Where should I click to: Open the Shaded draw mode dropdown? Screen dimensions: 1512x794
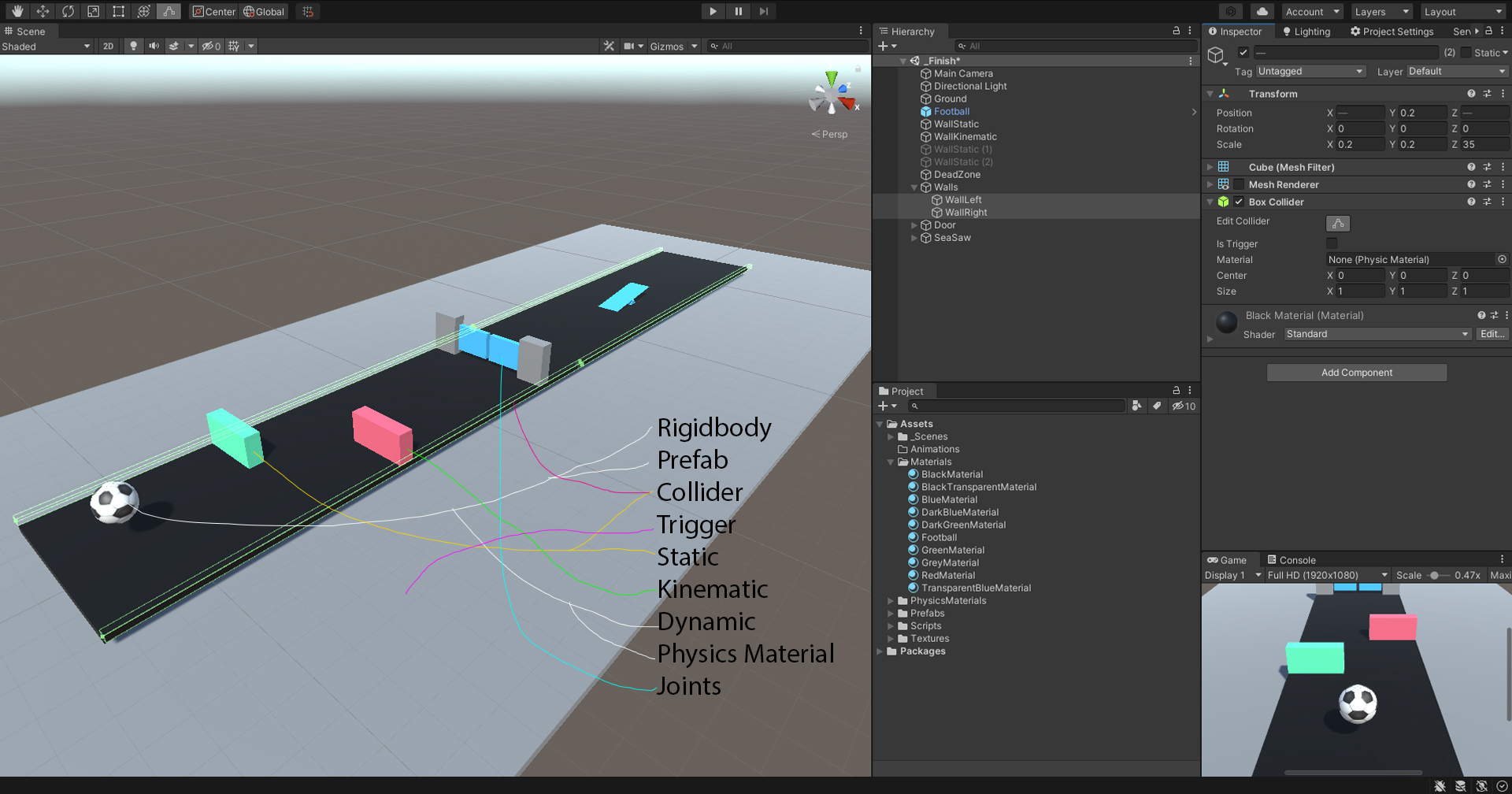[46, 46]
